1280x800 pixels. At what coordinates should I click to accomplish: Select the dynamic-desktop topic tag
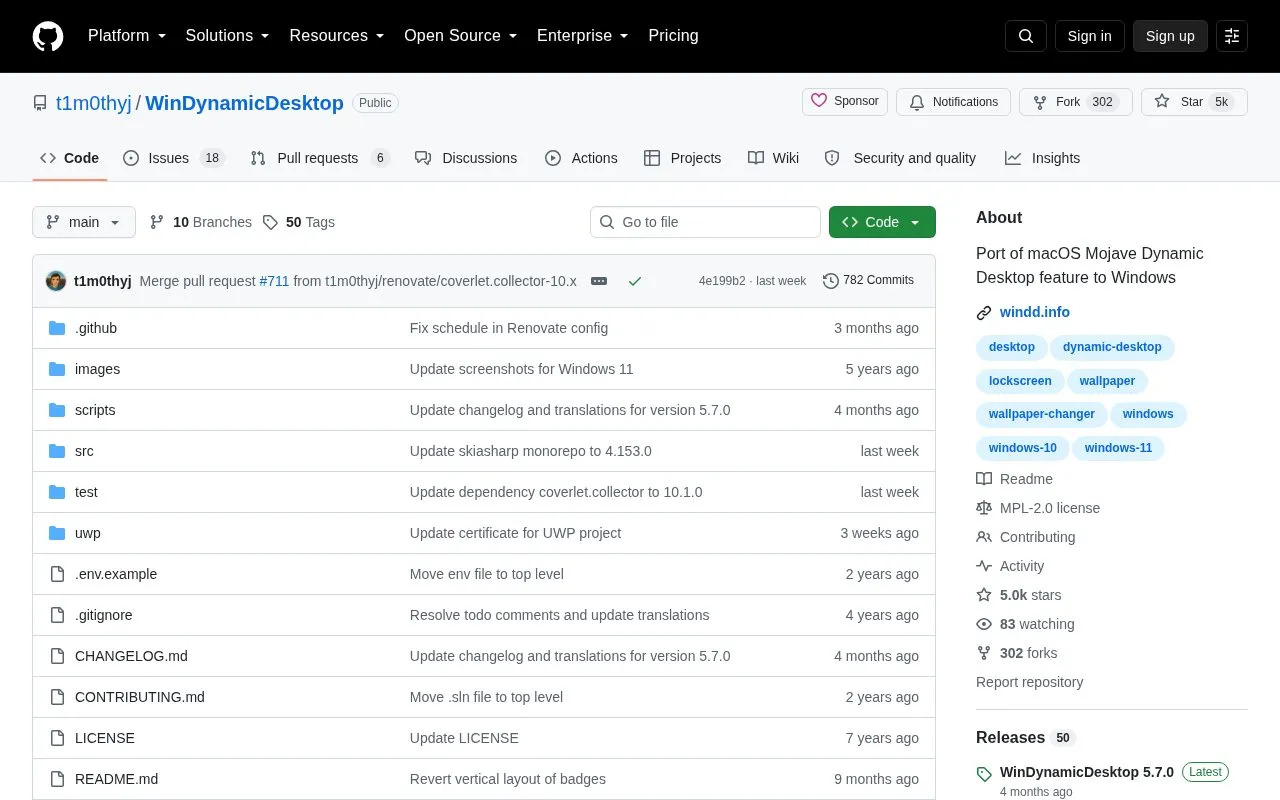pyautogui.click(x=1112, y=348)
